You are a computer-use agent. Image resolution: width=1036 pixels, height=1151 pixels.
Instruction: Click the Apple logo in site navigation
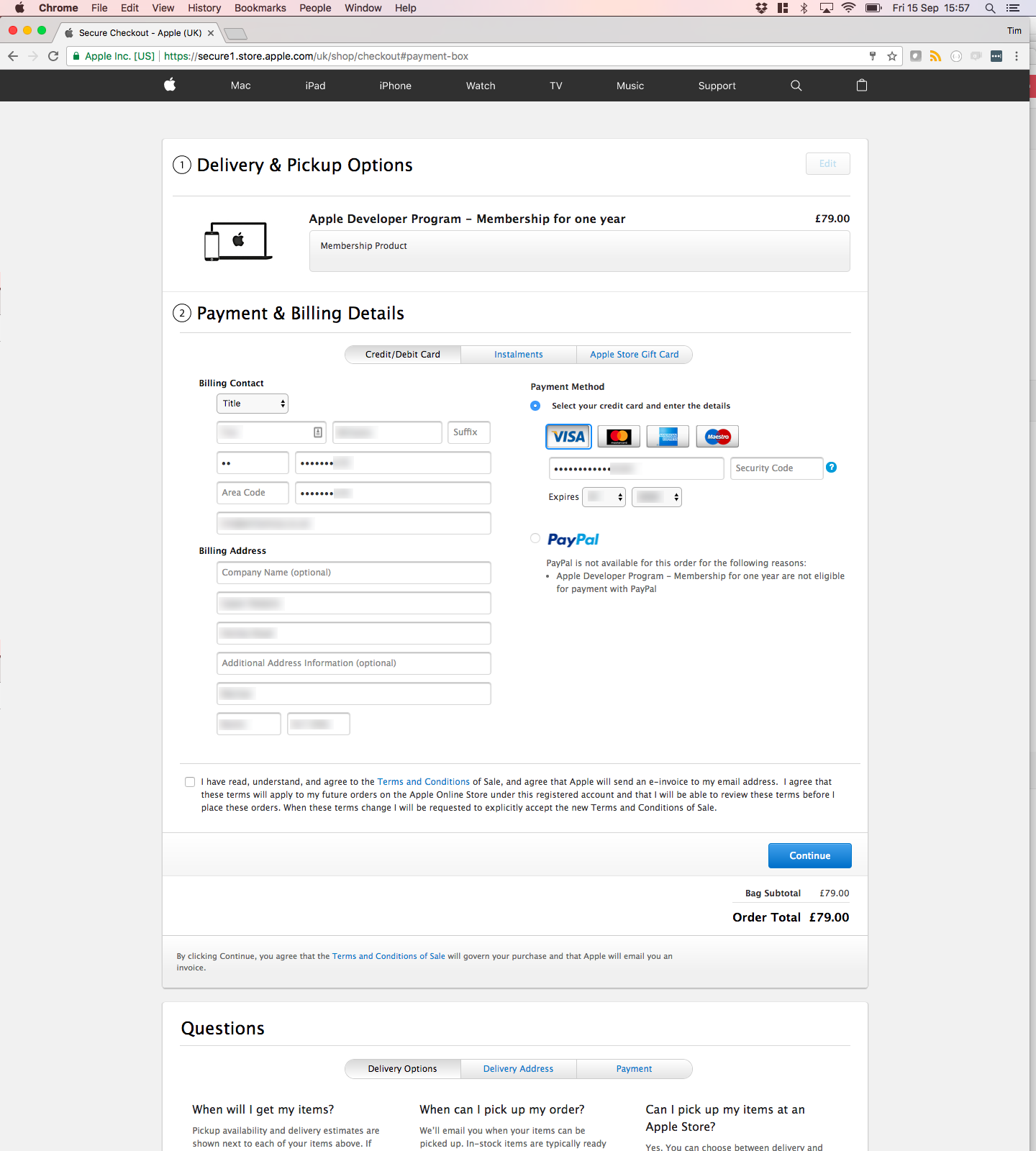pyautogui.click(x=170, y=85)
